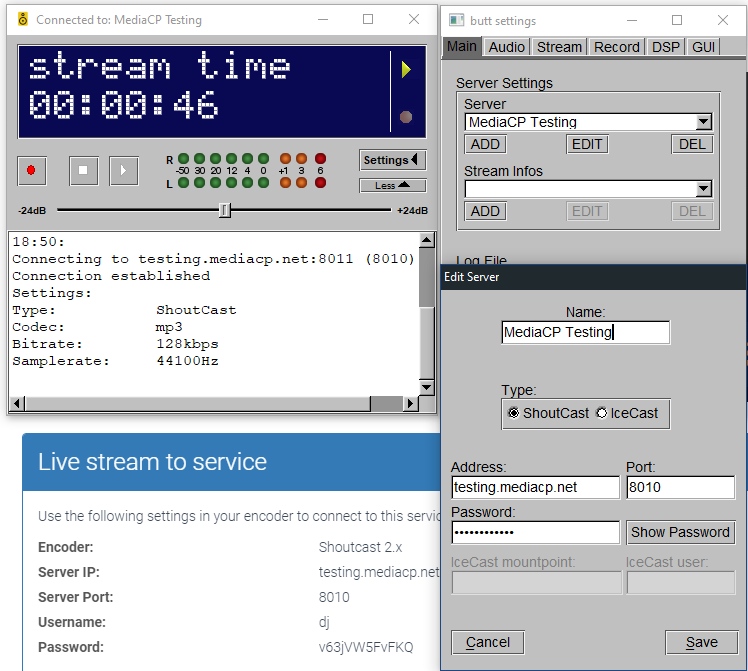Expand the Server dropdown showing MediaCP Testing
The height and width of the screenshot is (671, 748).
tap(703, 122)
